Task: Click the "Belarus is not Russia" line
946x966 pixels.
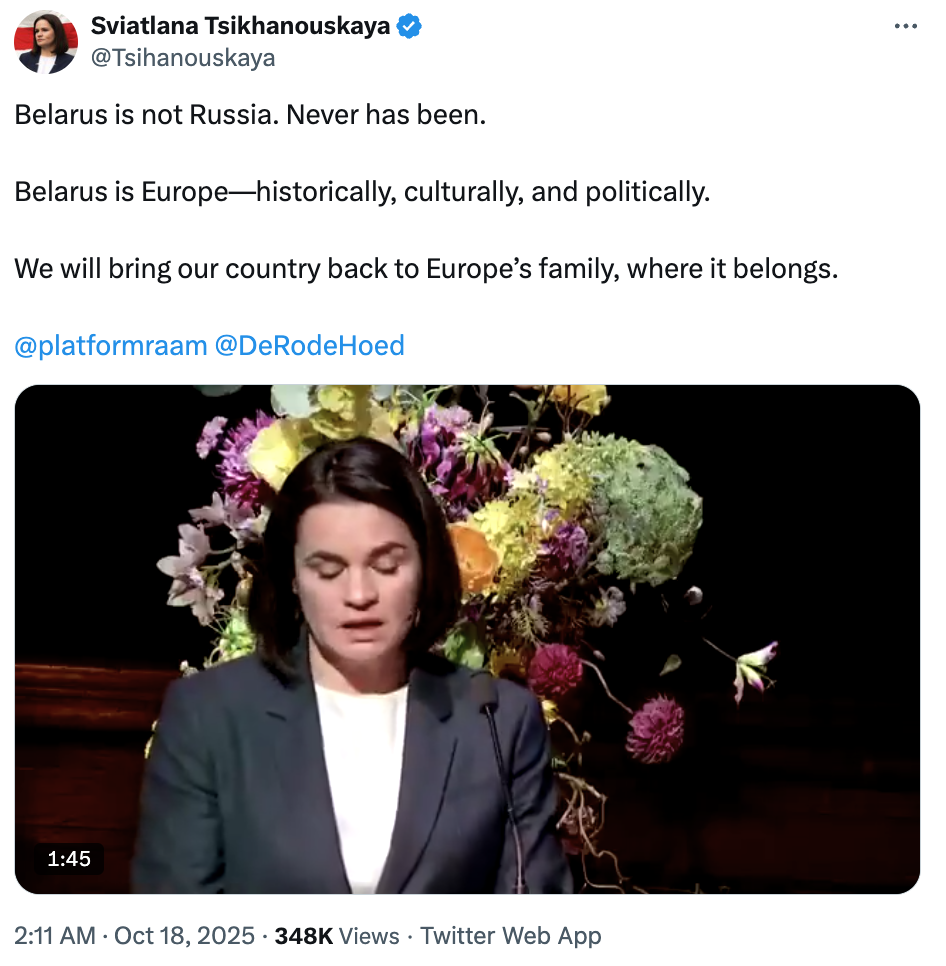Action: point(250,115)
